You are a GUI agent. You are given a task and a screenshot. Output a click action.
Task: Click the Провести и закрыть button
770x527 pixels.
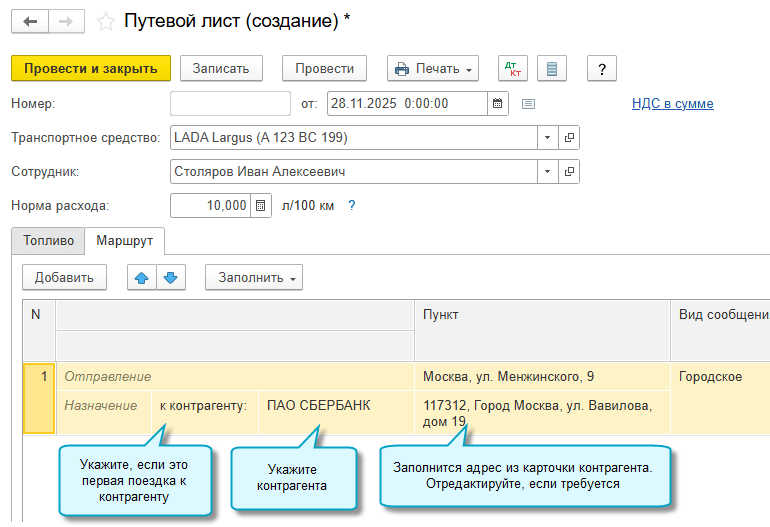(x=91, y=68)
